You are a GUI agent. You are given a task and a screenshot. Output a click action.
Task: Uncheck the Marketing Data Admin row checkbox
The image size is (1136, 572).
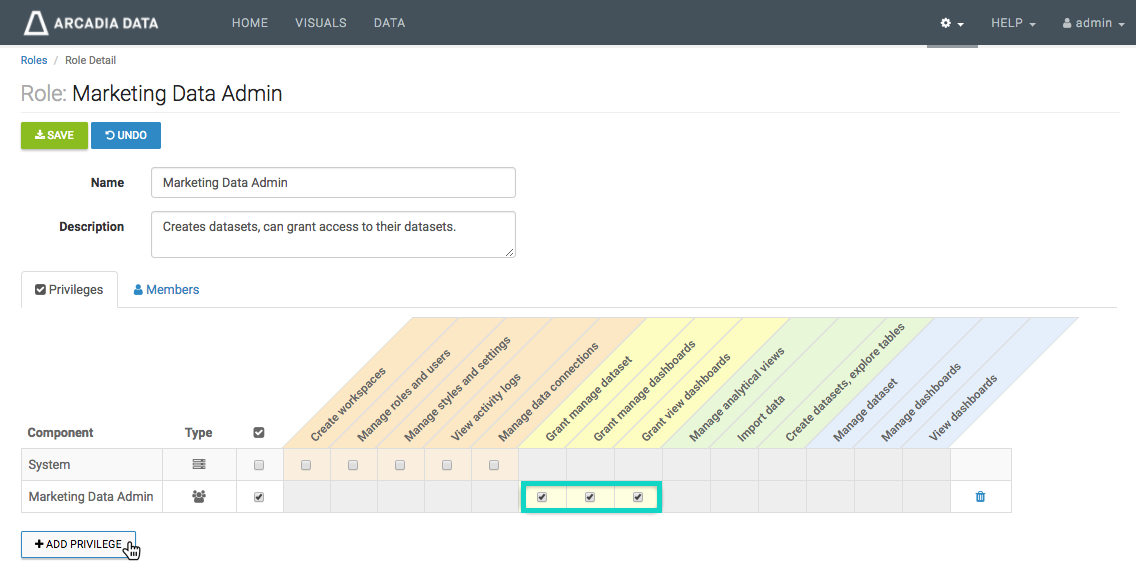tap(259, 497)
